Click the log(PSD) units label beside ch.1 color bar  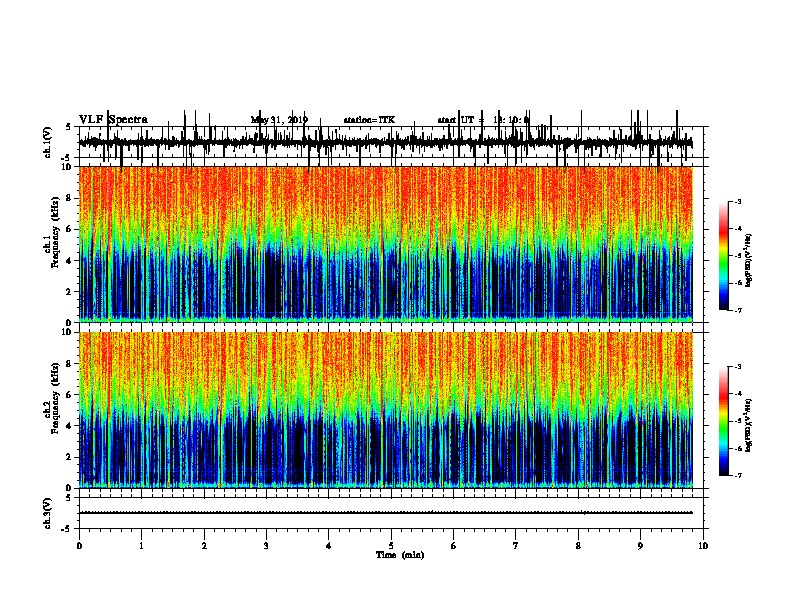[x=748, y=260]
